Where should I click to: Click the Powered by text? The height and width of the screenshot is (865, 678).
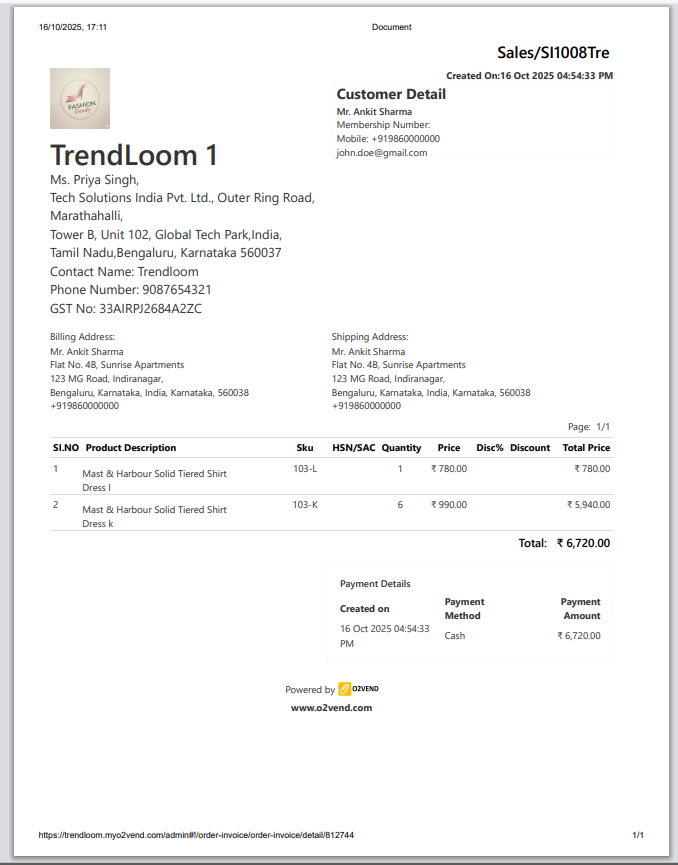click(310, 690)
